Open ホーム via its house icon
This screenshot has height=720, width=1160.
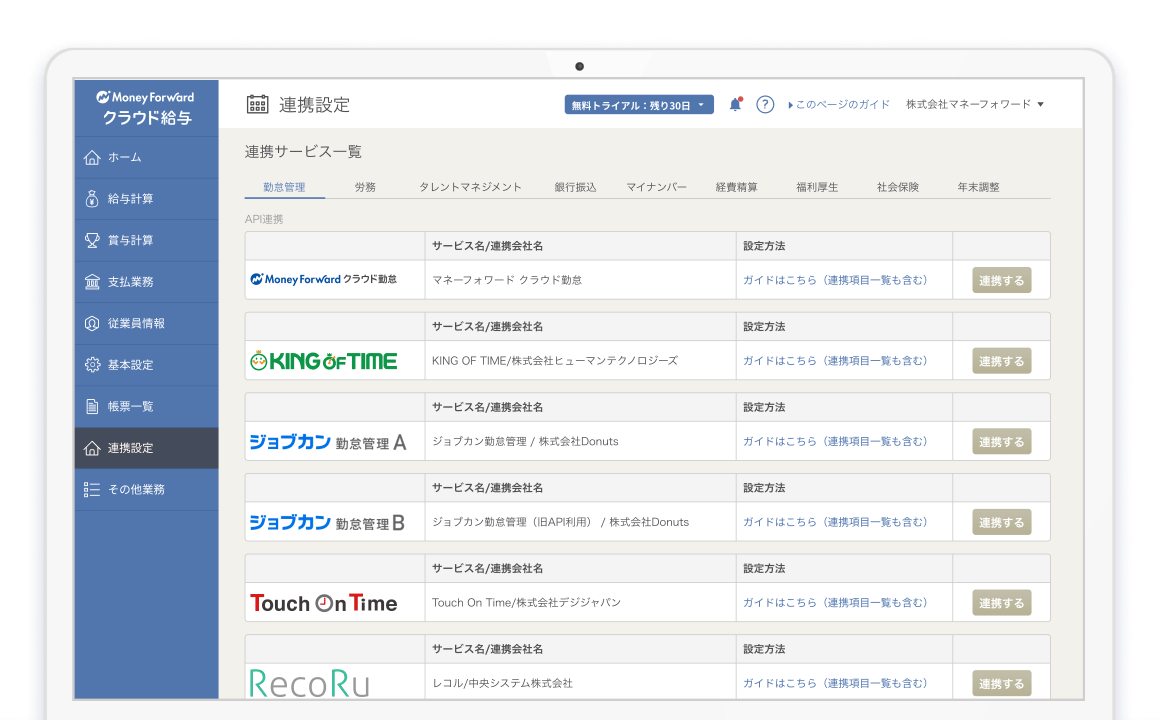click(x=92, y=158)
